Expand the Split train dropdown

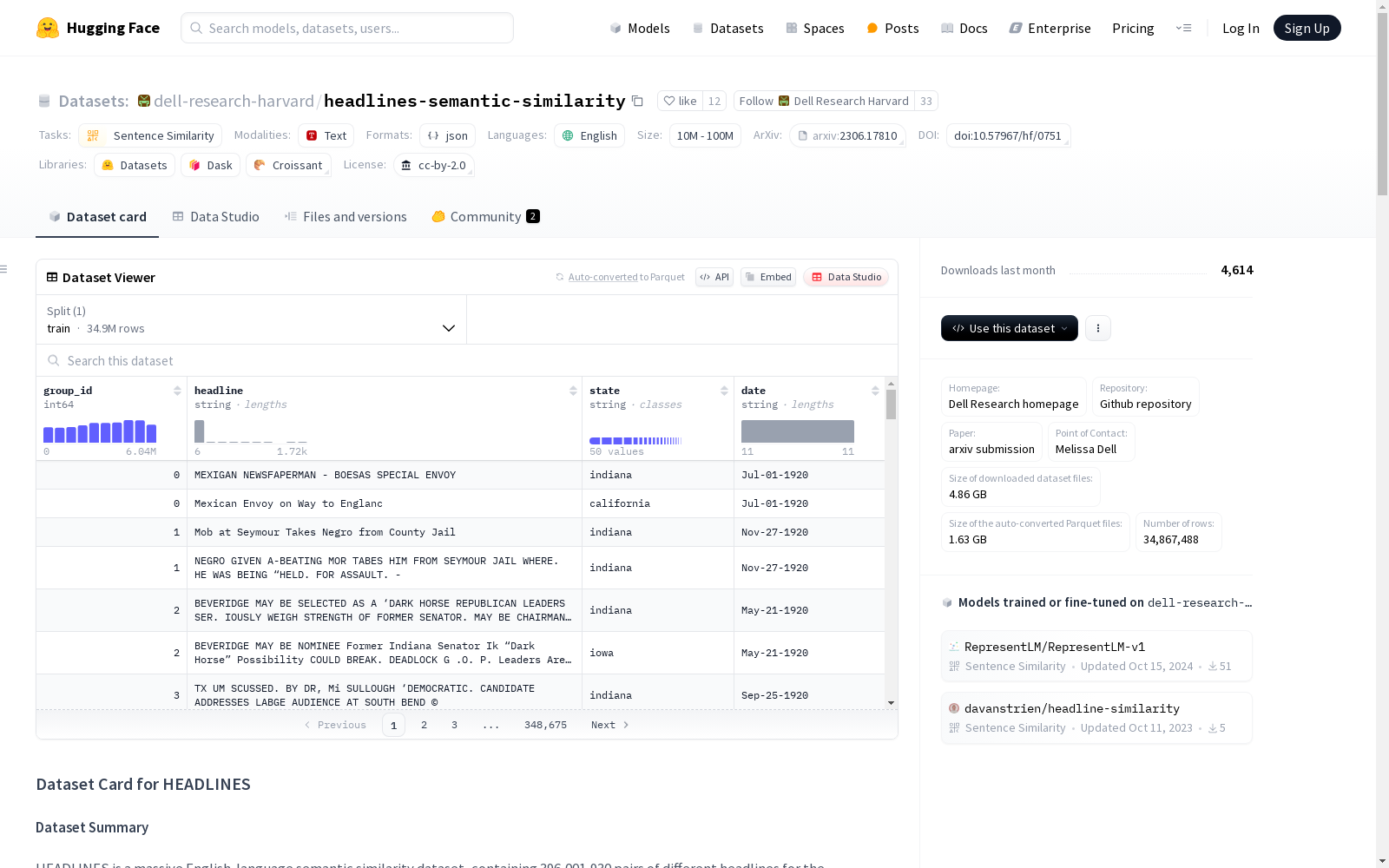coord(252,319)
